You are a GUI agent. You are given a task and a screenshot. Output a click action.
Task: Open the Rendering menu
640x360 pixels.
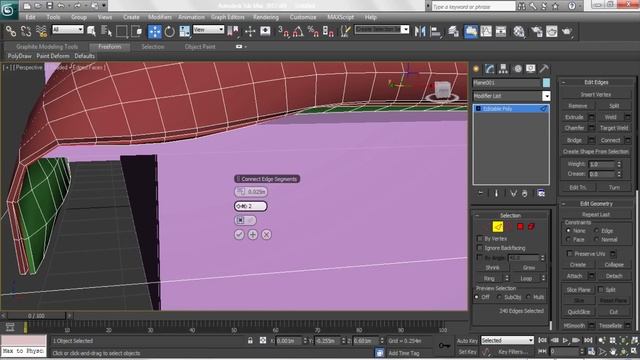click(x=266, y=17)
